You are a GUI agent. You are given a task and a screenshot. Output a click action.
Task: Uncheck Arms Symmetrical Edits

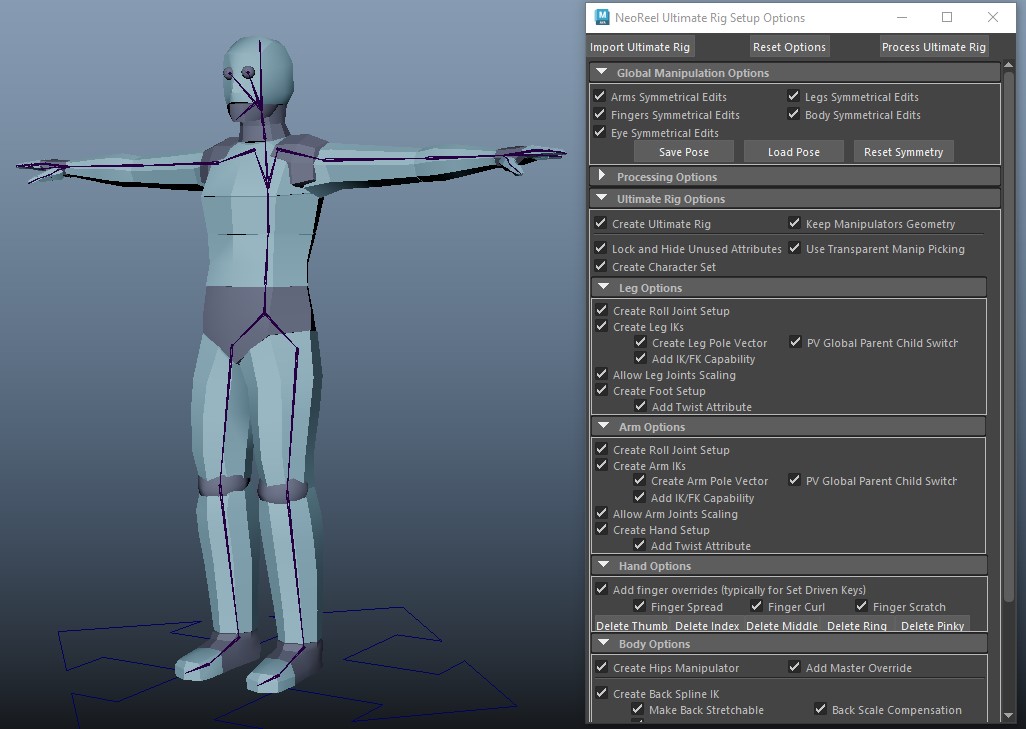pos(600,97)
